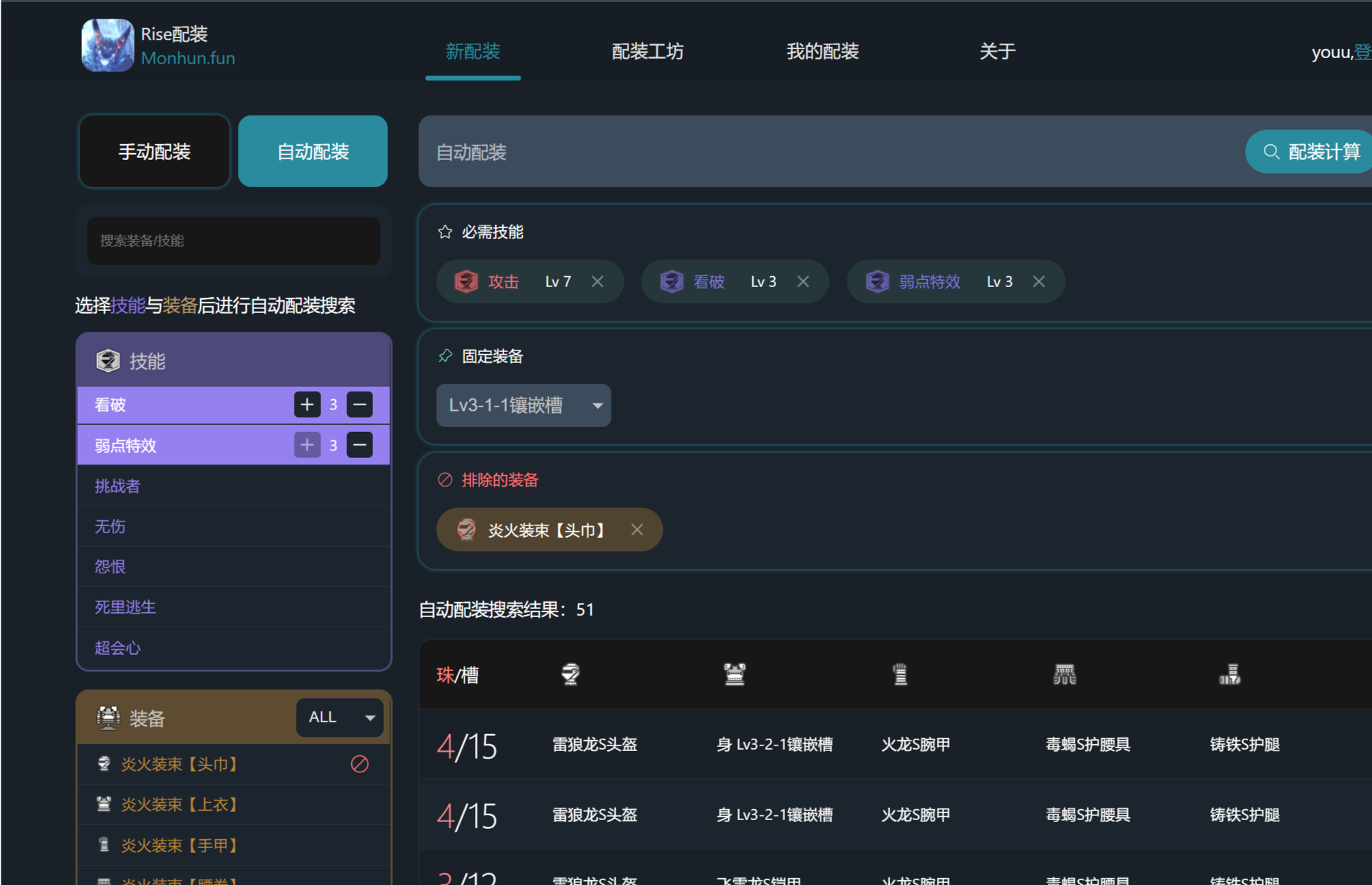This screenshot has height=885, width=1372.
Task: Click the waist armor column icon
Action: coord(1065,675)
